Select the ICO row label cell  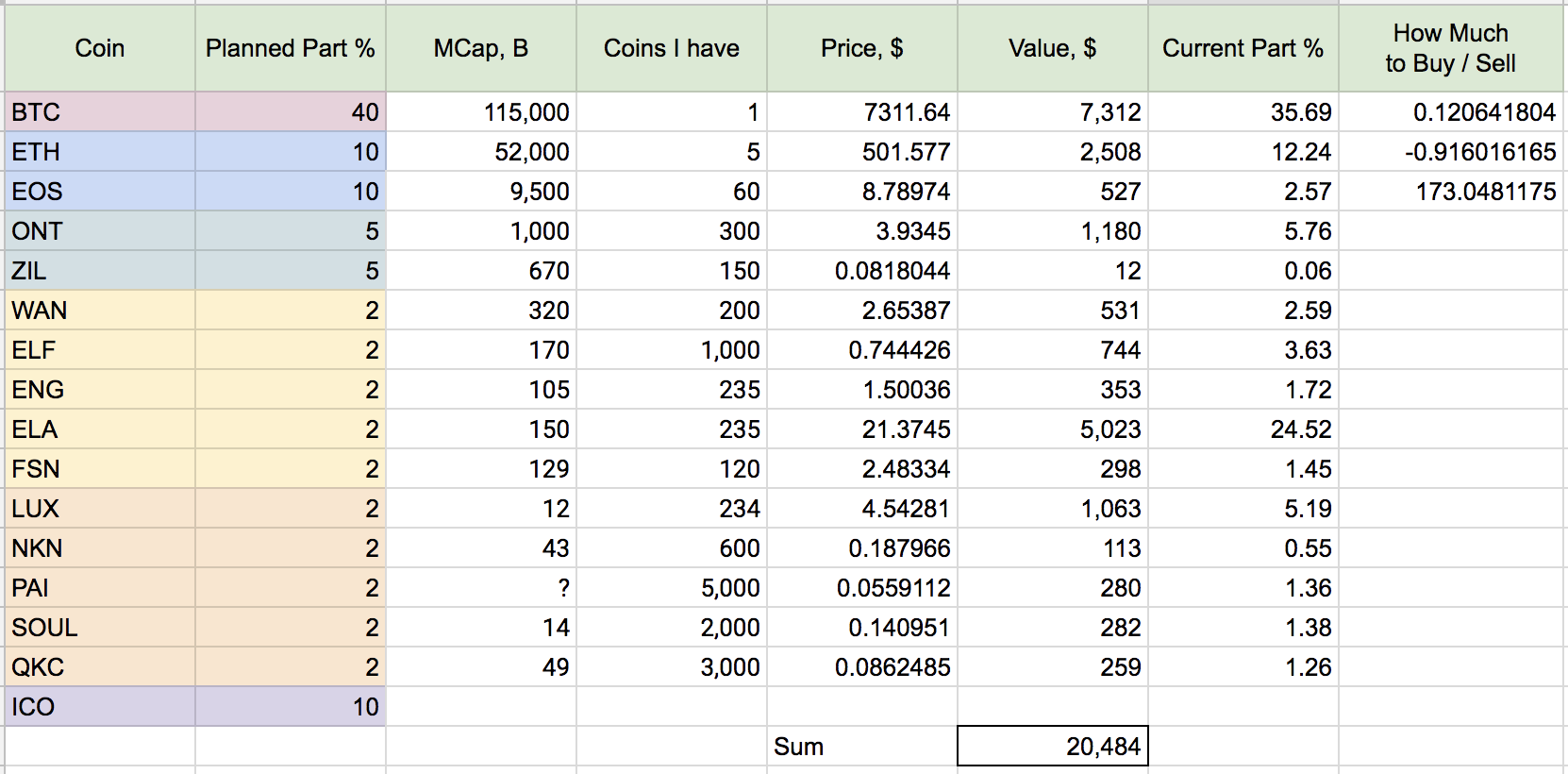click(99, 707)
